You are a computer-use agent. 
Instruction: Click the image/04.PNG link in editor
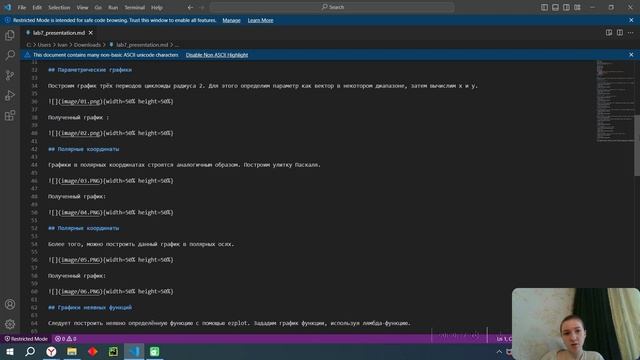click(81, 212)
